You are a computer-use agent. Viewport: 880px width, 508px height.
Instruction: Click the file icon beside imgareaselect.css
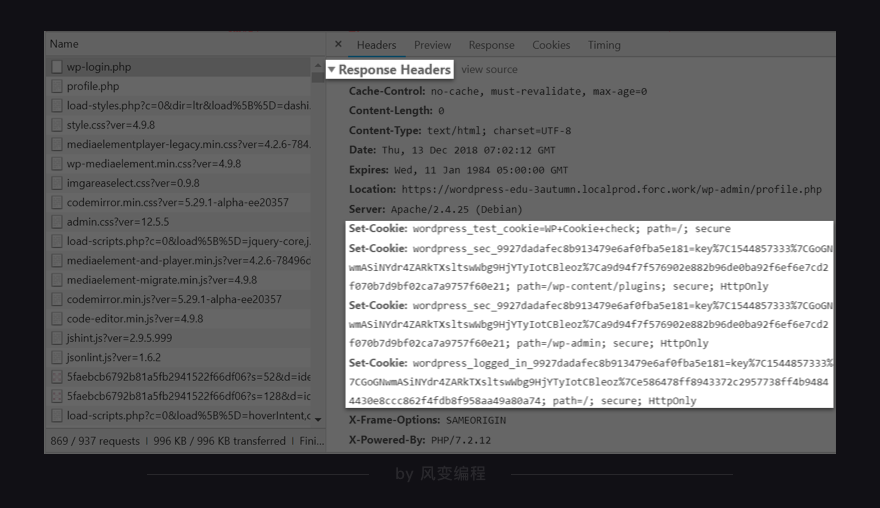click(x=57, y=183)
